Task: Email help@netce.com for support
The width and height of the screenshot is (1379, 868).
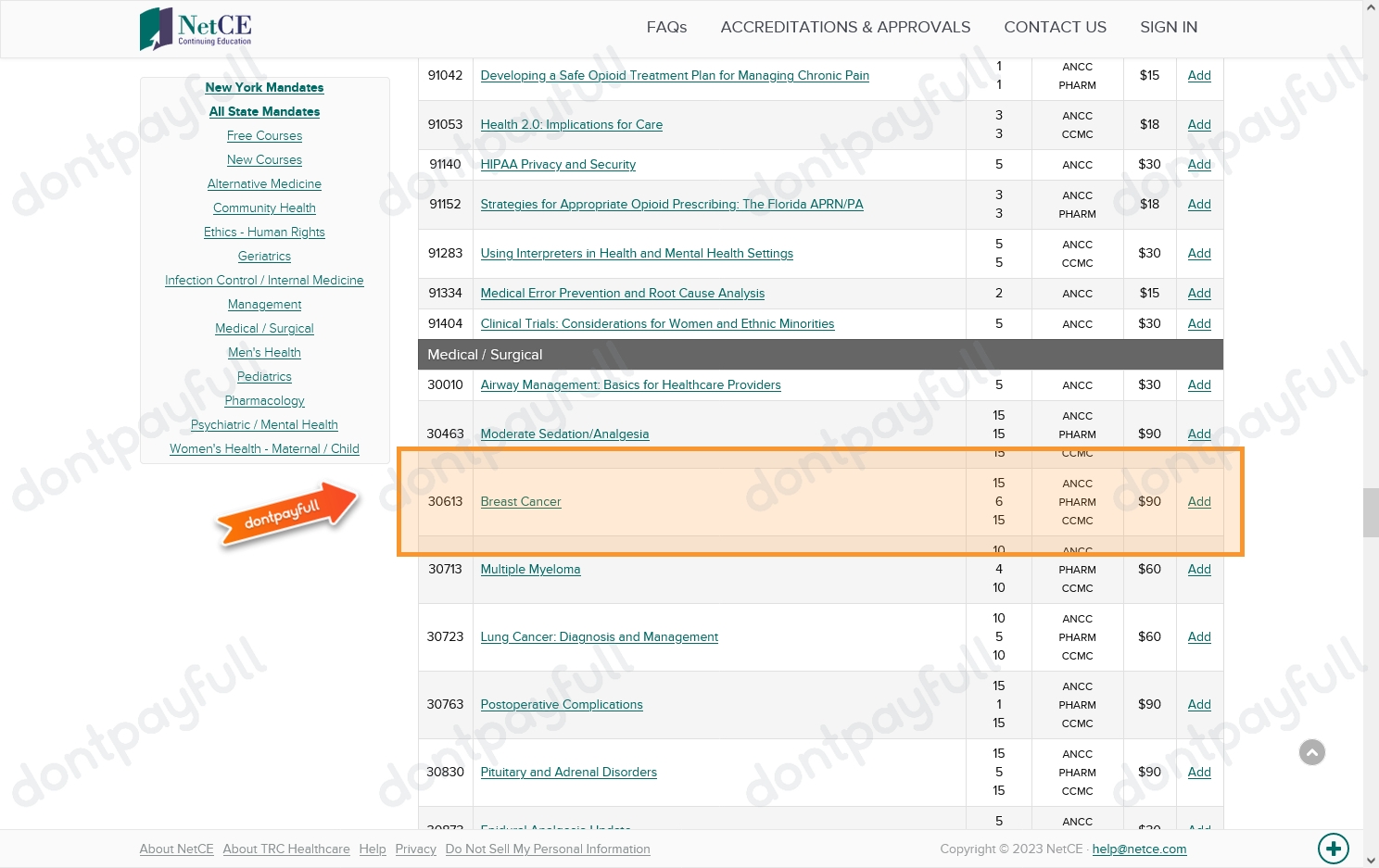Action: (x=1139, y=849)
